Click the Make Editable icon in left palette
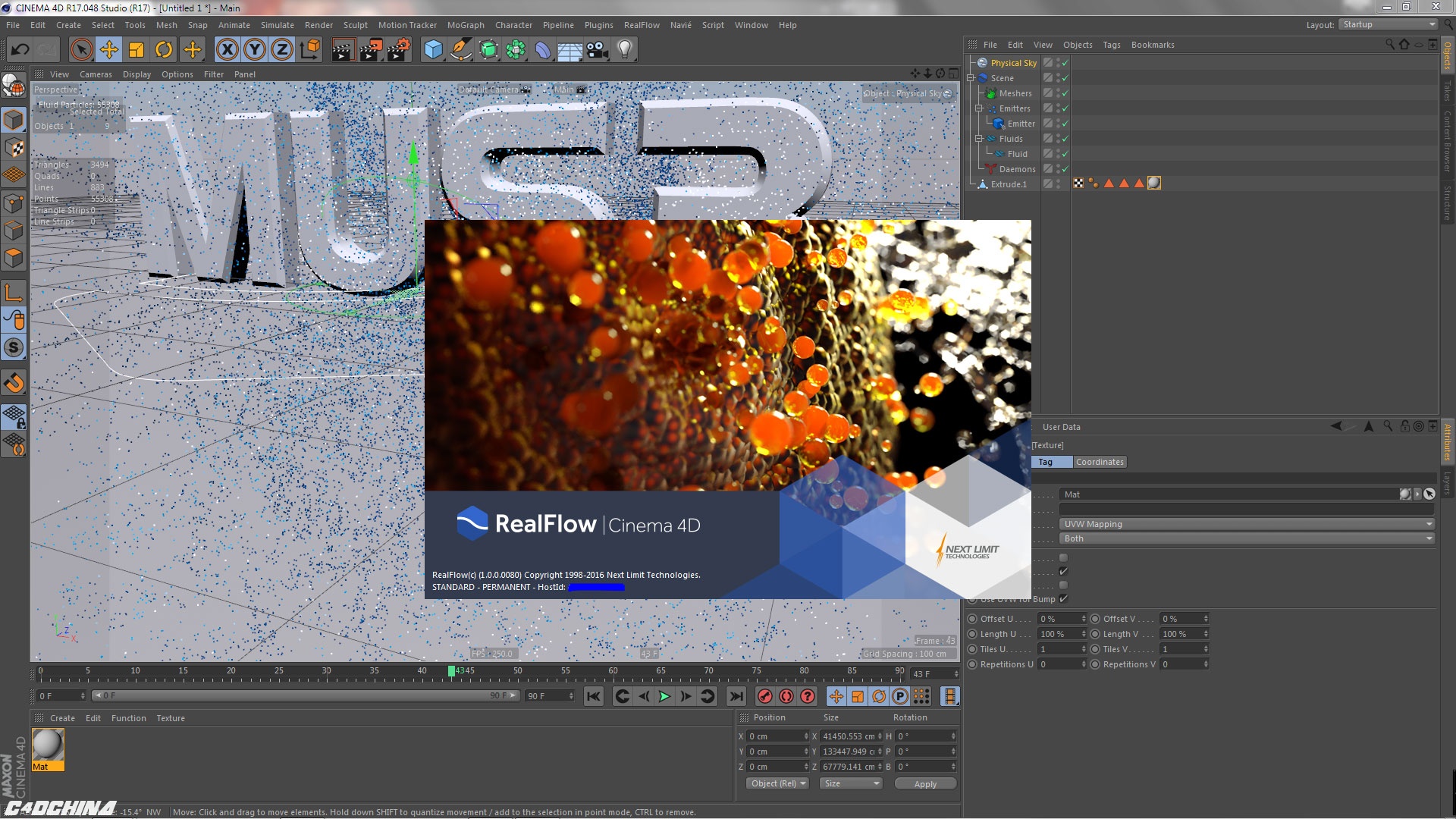 [14, 86]
